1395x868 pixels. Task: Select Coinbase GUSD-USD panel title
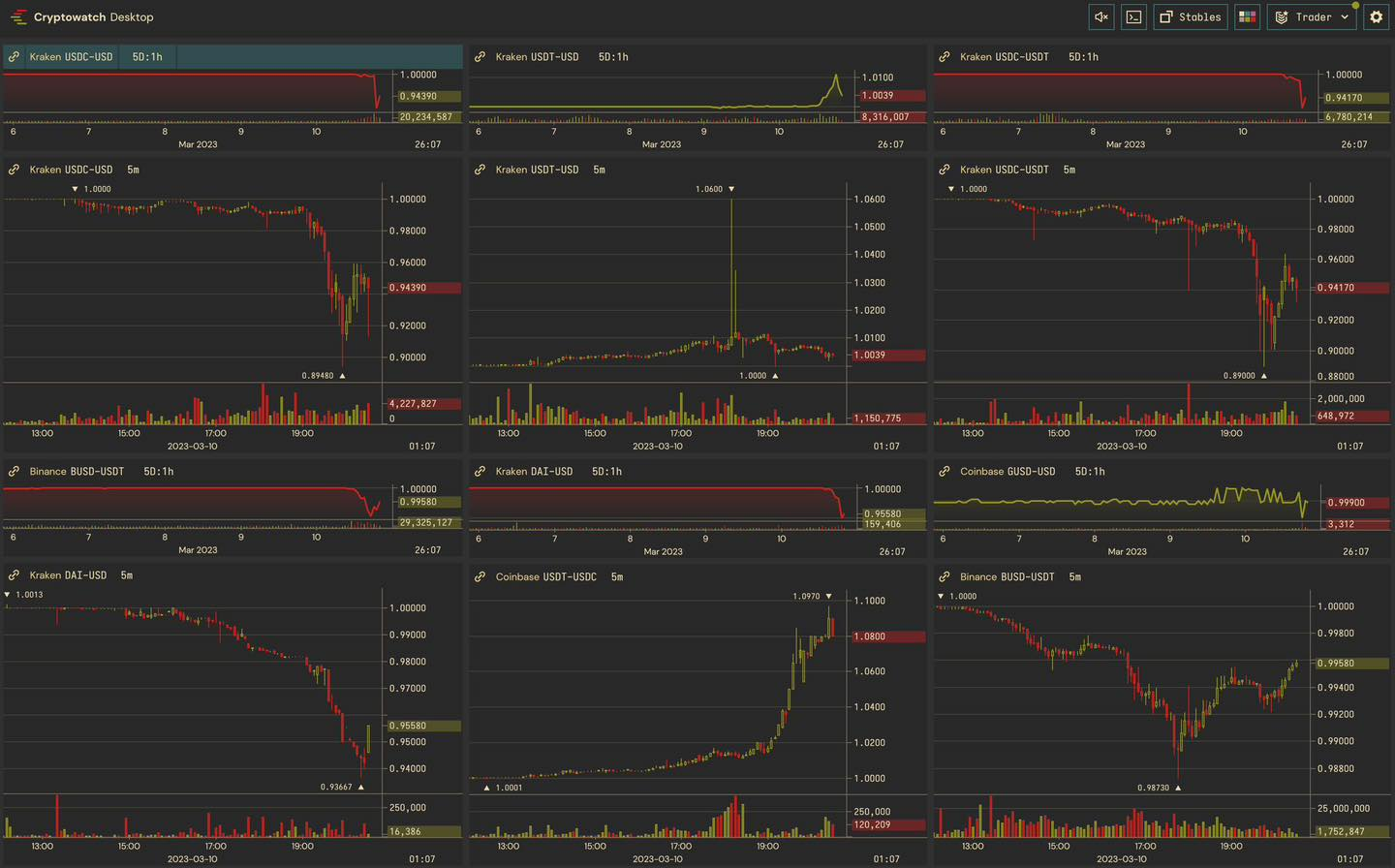click(x=1007, y=472)
